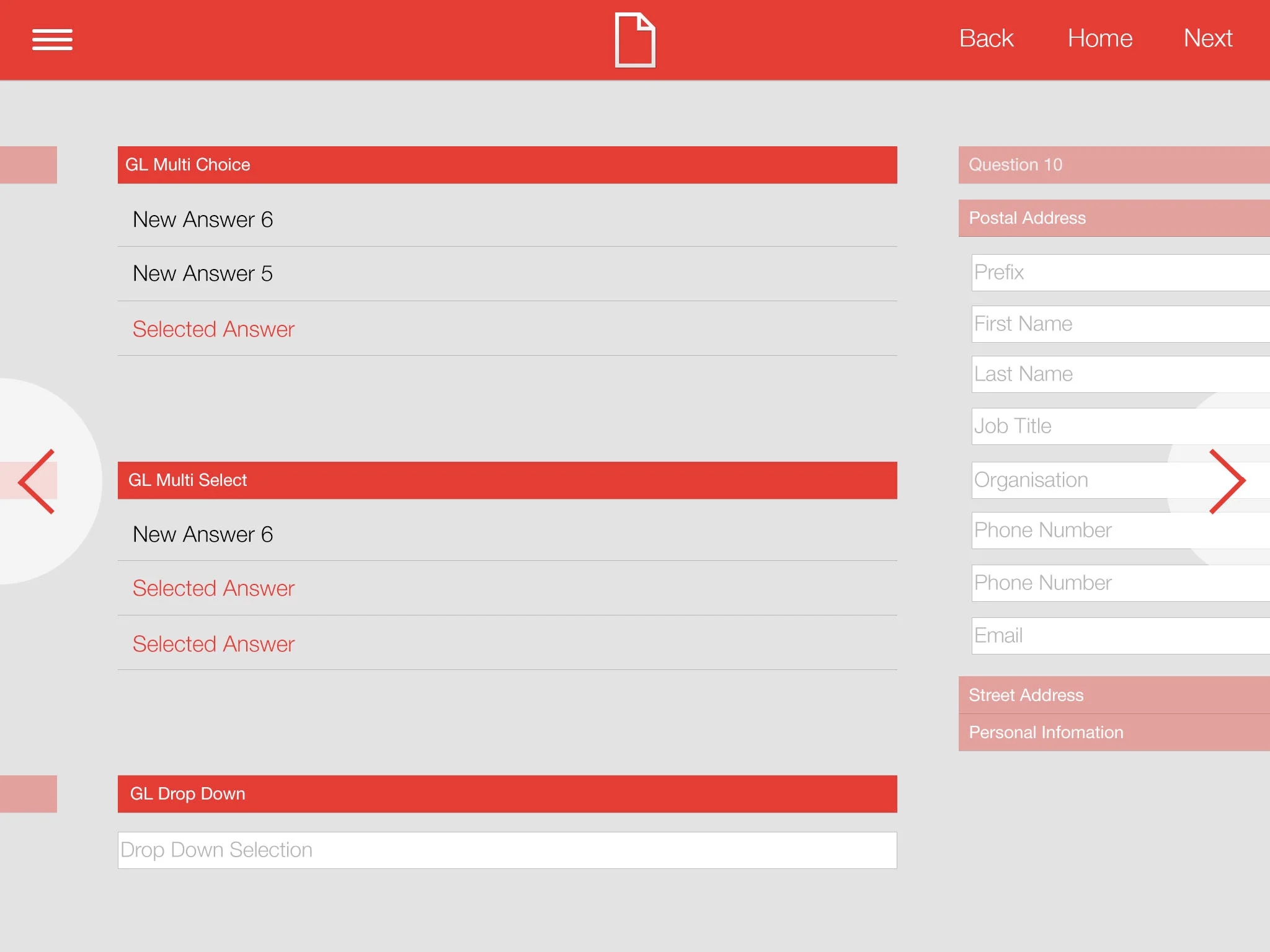Click the Next button
The width and height of the screenshot is (1270, 952).
point(1207,38)
